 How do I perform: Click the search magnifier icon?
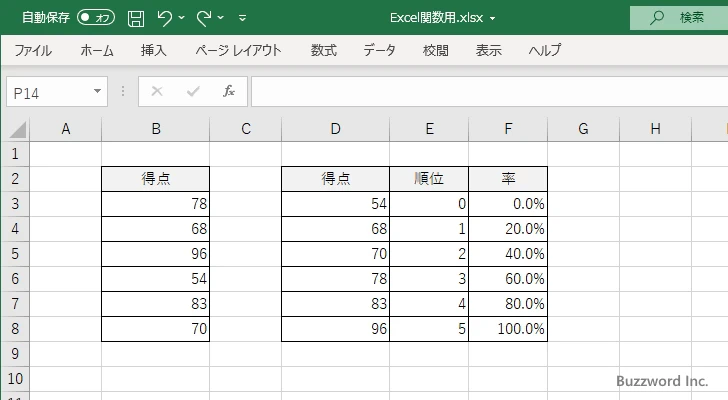[x=657, y=18]
